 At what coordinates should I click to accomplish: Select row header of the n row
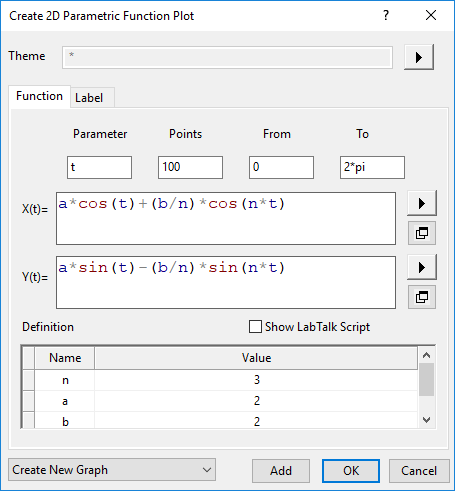point(29,380)
